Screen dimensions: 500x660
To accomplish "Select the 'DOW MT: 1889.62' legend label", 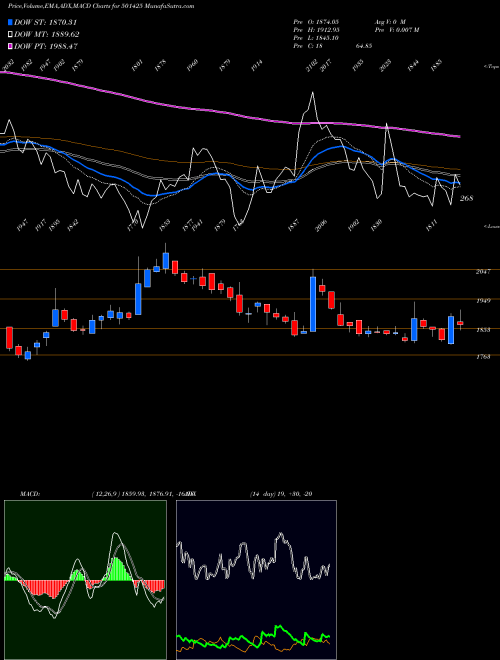I will pyautogui.click(x=47, y=35).
